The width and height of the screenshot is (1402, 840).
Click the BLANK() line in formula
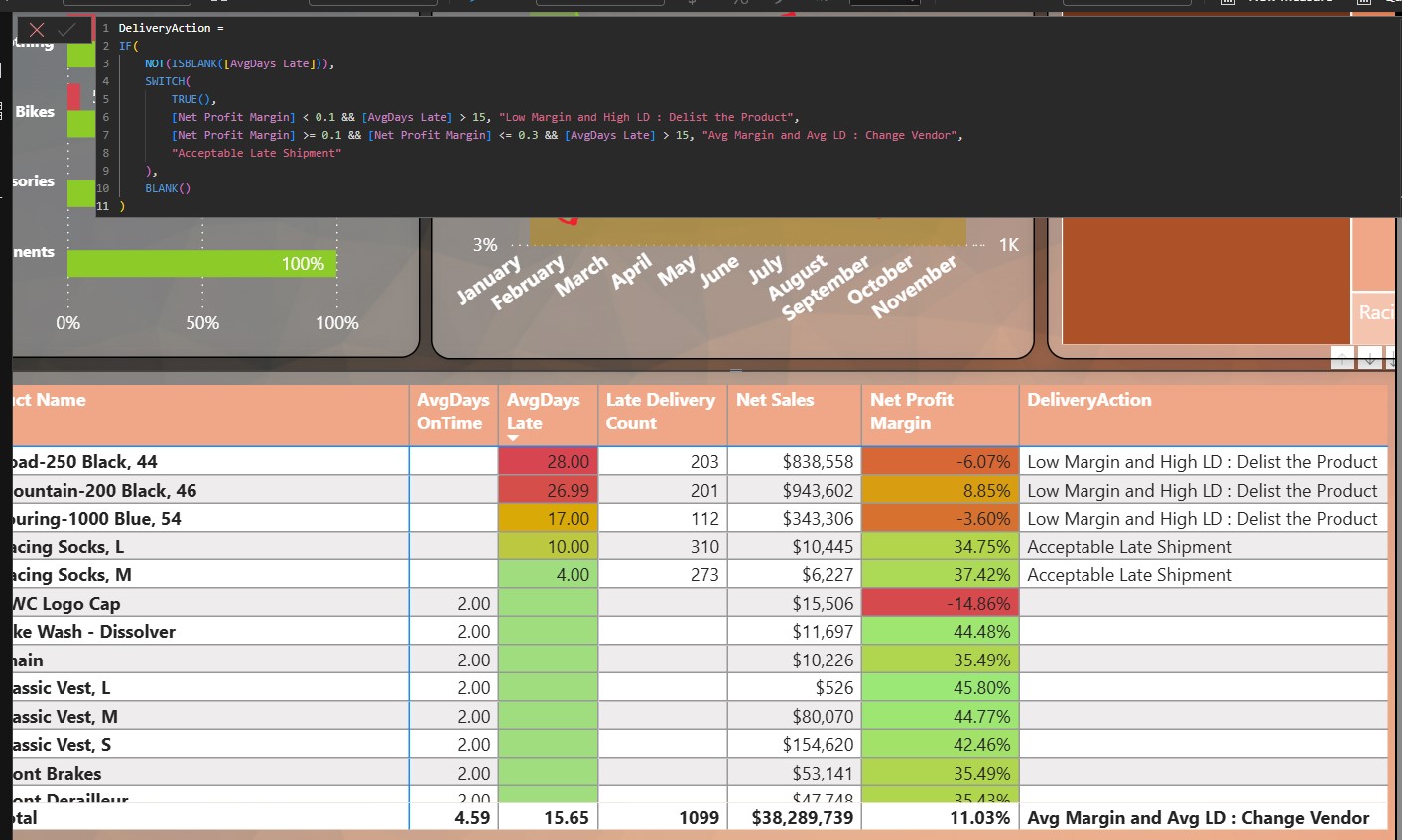[x=167, y=188]
